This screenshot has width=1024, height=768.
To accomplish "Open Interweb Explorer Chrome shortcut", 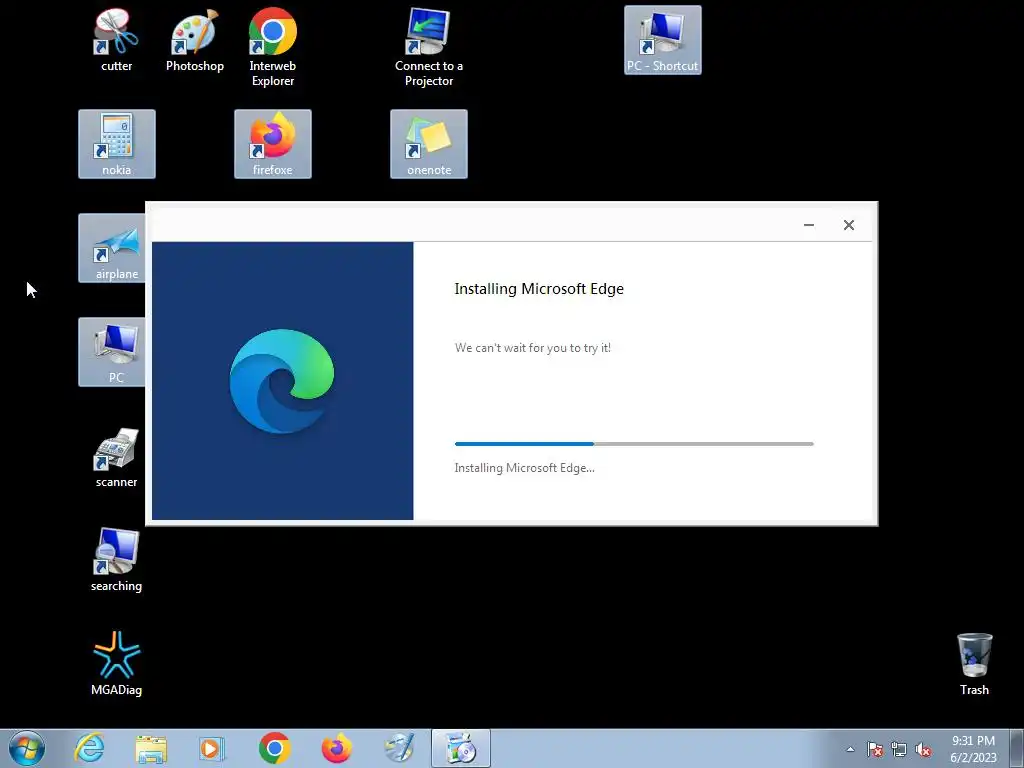I will tap(272, 47).
